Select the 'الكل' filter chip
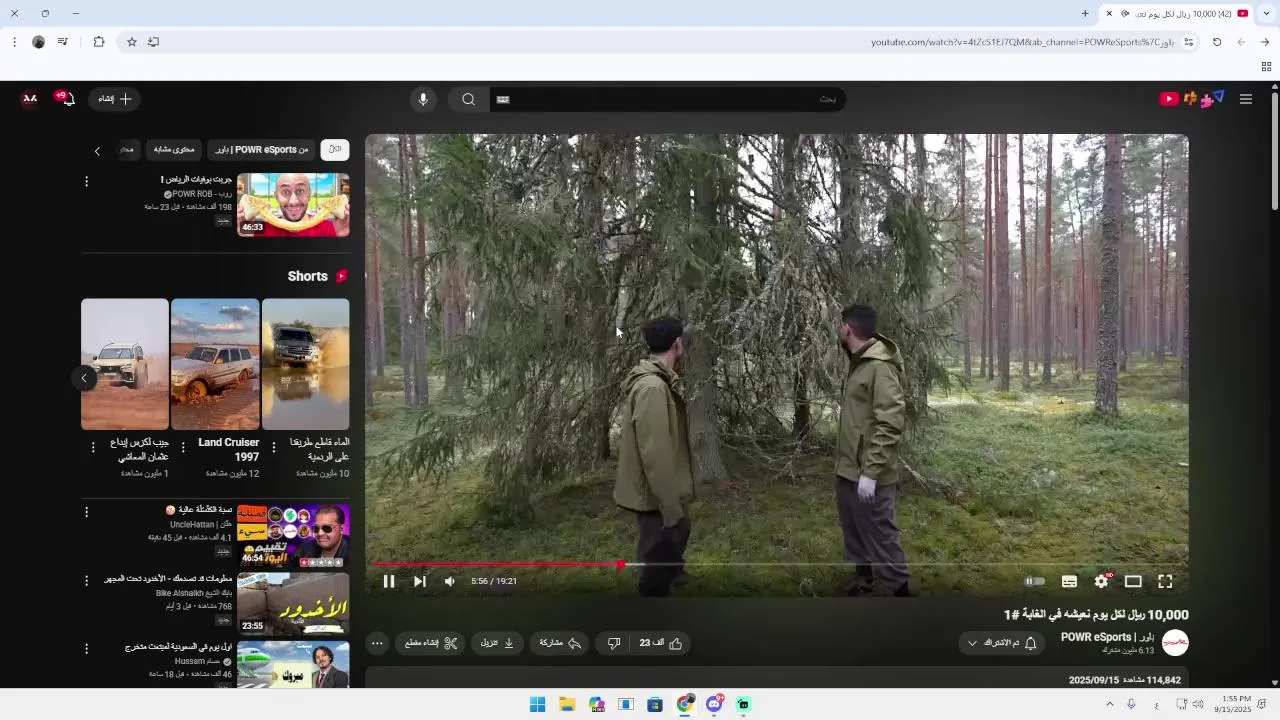The width and height of the screenshot is (1280, 720). click(335, 150)
